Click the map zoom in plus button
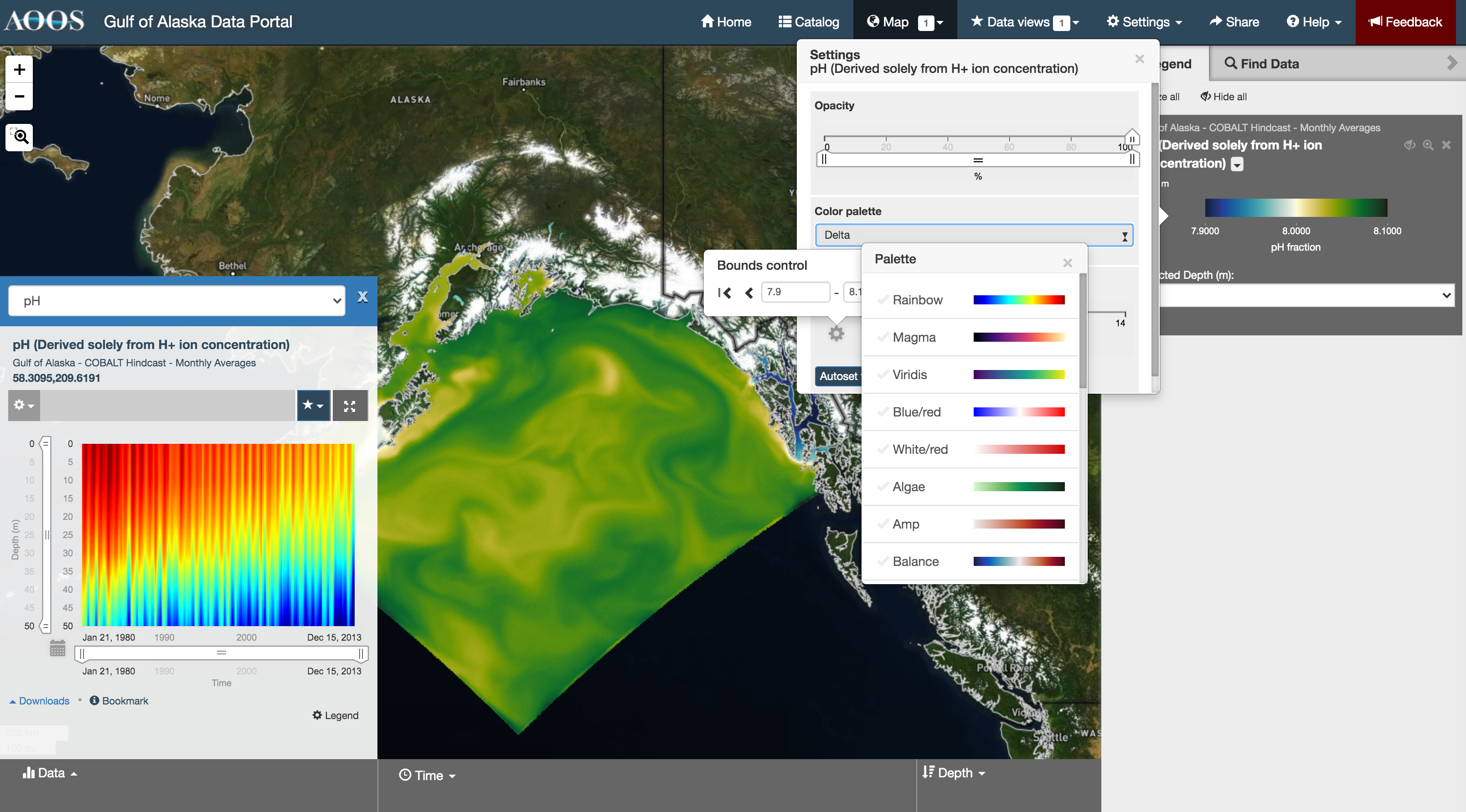The image size is (1466, 812). click(19, 70)
